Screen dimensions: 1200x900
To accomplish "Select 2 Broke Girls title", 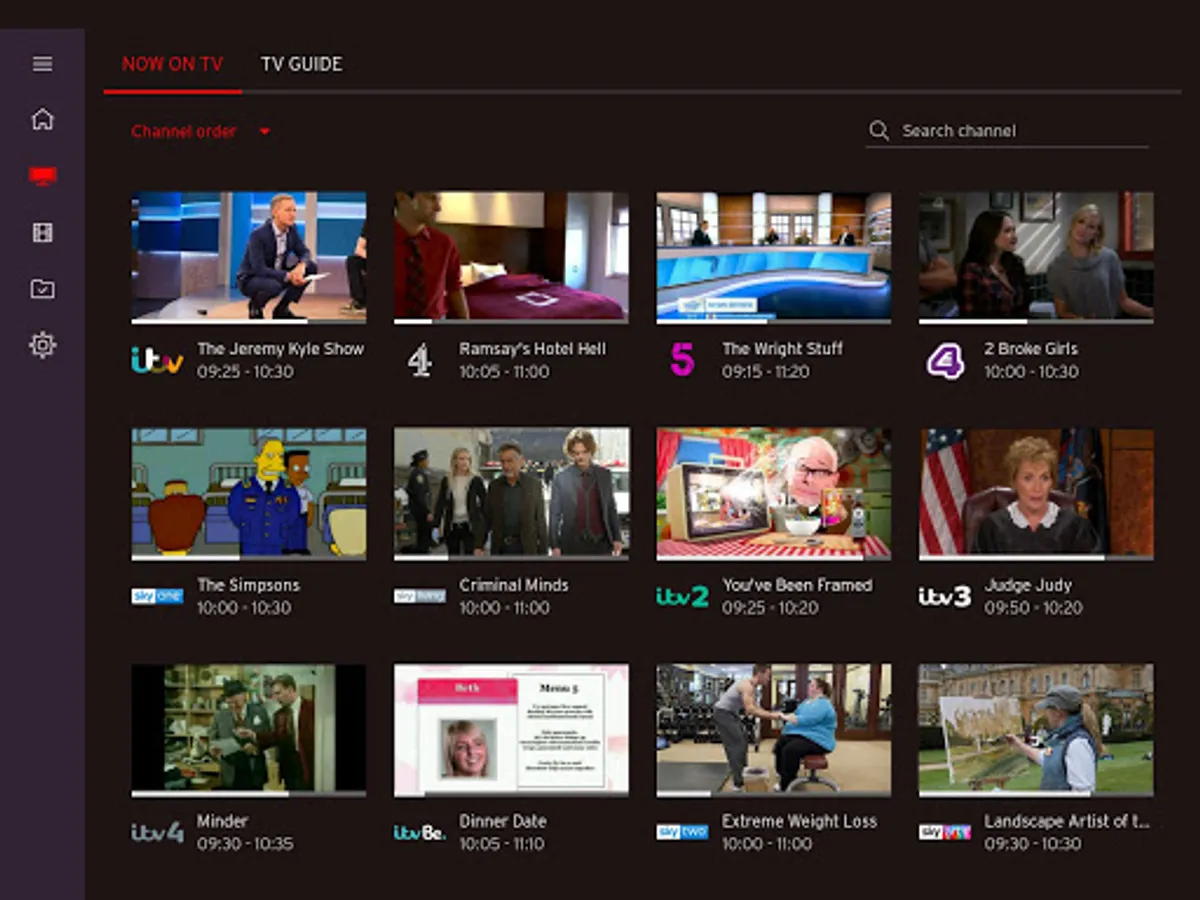I will pos(1031,349).
